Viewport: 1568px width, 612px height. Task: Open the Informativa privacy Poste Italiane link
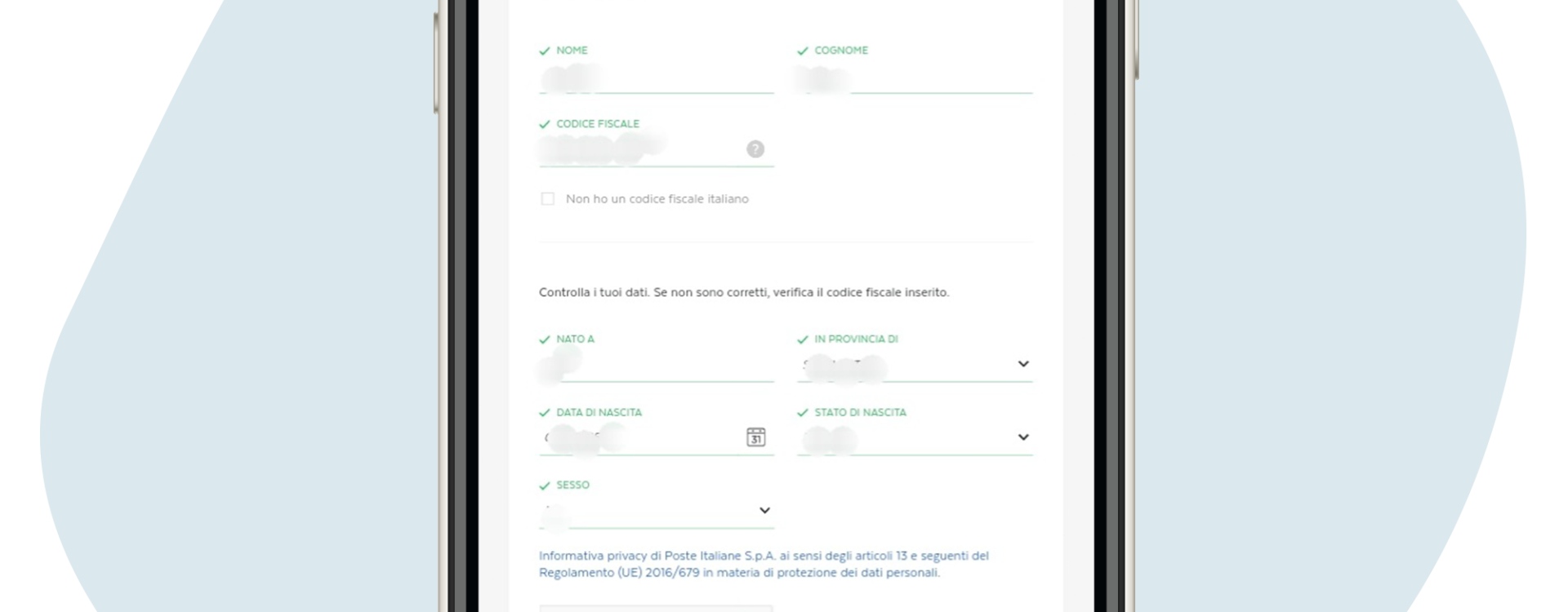point(764,564)
